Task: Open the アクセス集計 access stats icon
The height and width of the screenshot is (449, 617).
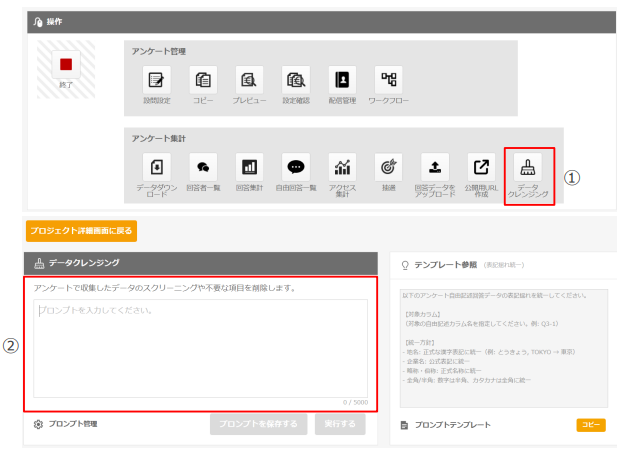Action: pos(342,167)
